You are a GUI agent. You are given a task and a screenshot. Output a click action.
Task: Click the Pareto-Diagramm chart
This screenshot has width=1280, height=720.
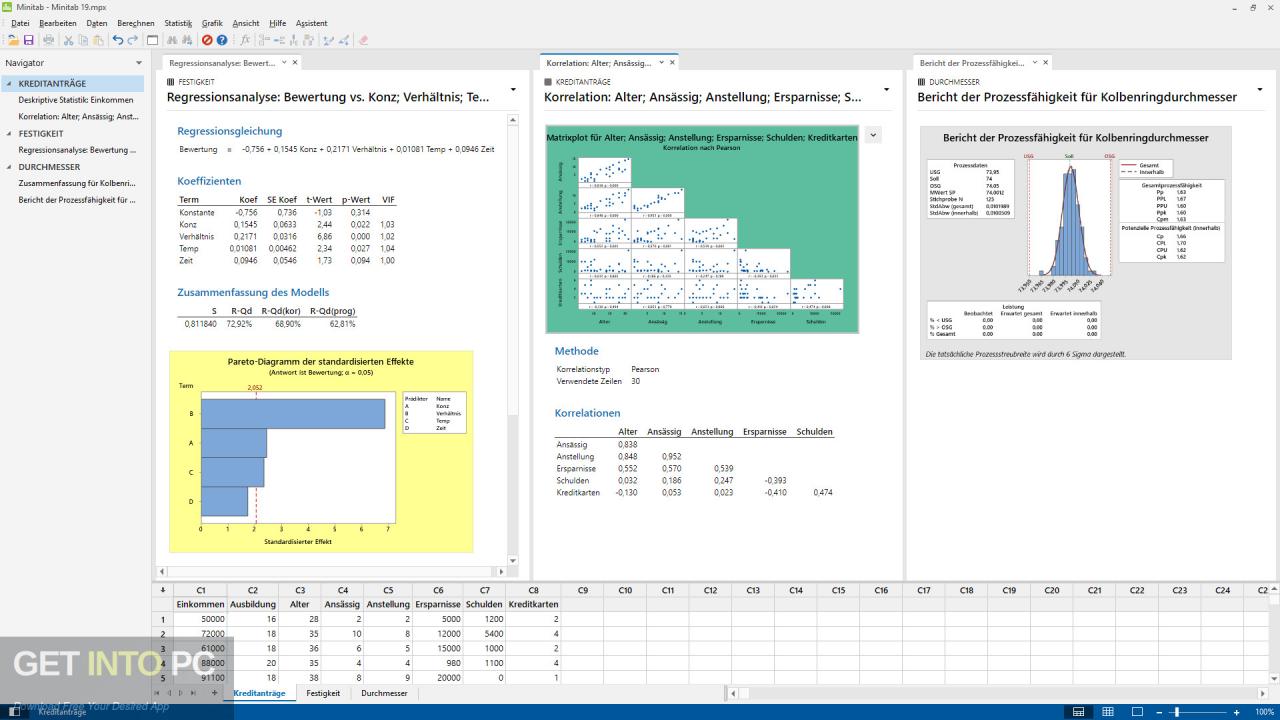pyautogui.click(x=321, y=451)
